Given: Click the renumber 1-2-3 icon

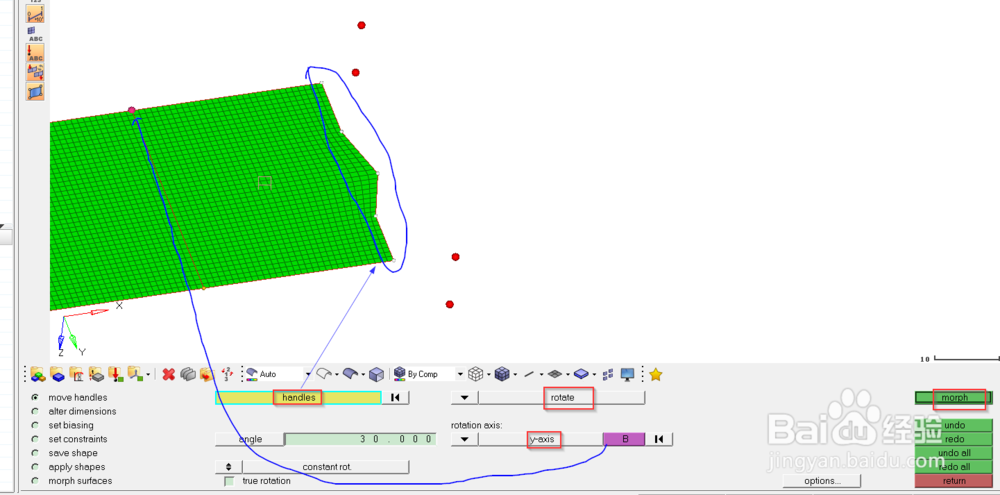Looking at the screenshot, I should 226,374.
